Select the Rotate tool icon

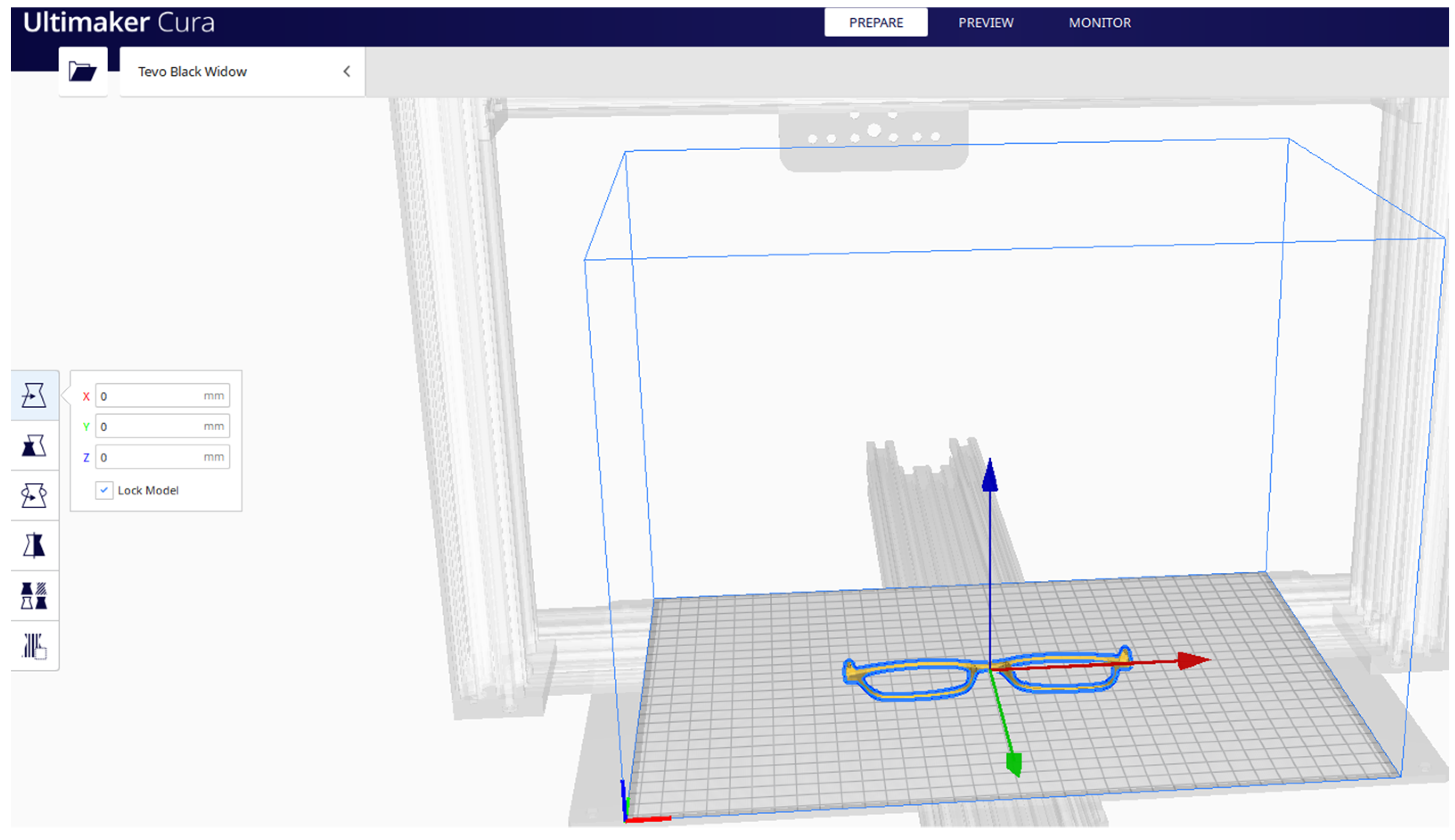(34, 496)
